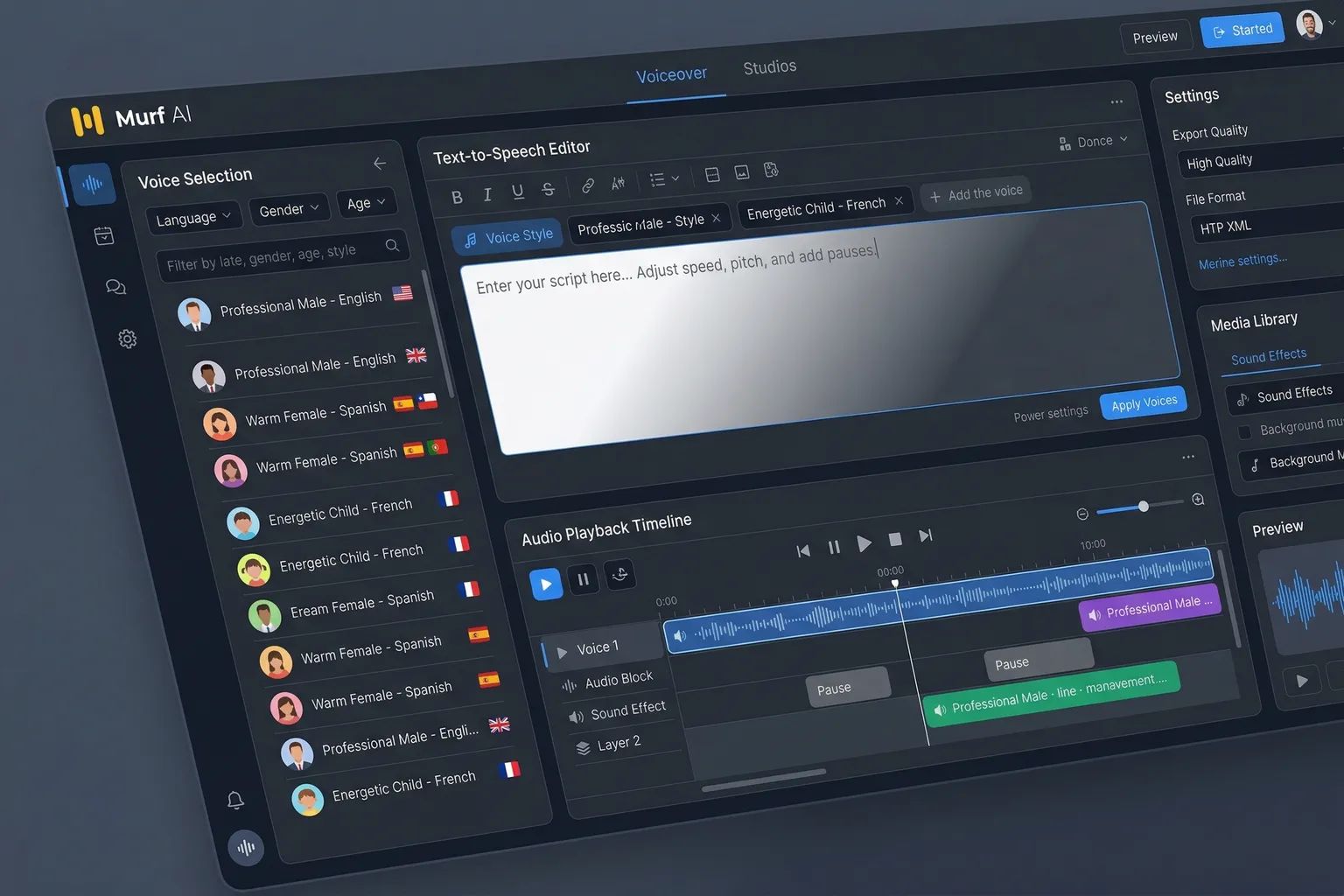This screenshot has height=896, width=1344.
Task: Mute the blue Voice 1 waveform clip speaker
Action: (x=680, y=635)
